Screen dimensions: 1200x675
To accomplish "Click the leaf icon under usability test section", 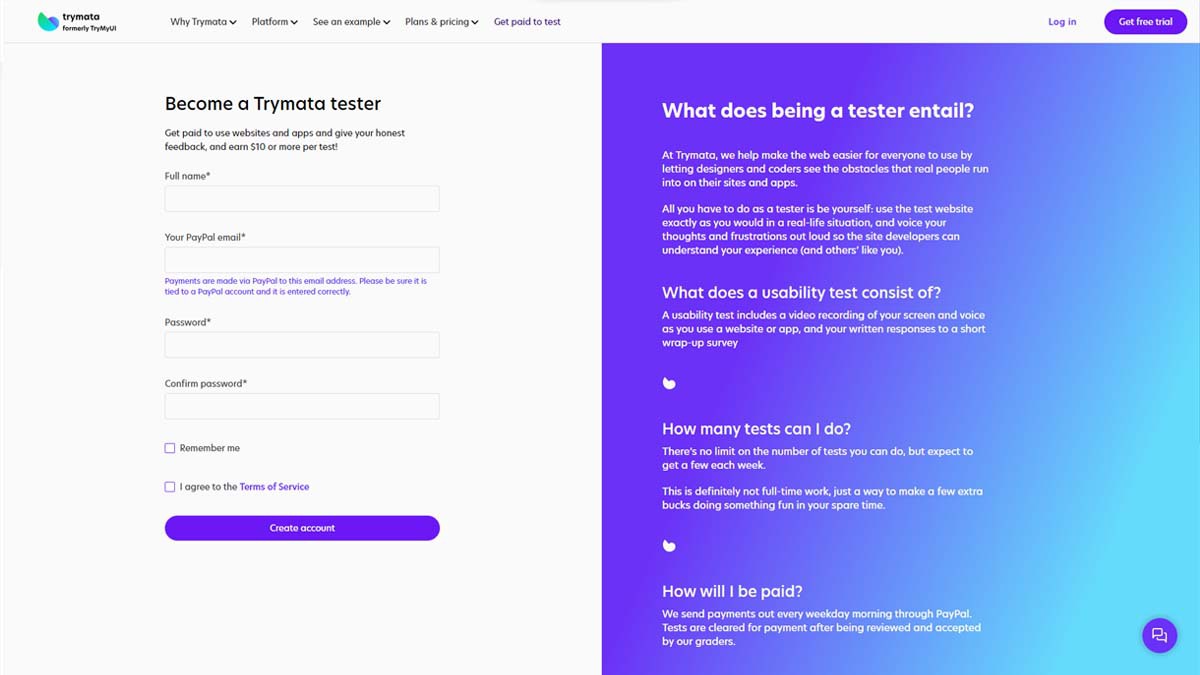I will (x=669, y=383).
